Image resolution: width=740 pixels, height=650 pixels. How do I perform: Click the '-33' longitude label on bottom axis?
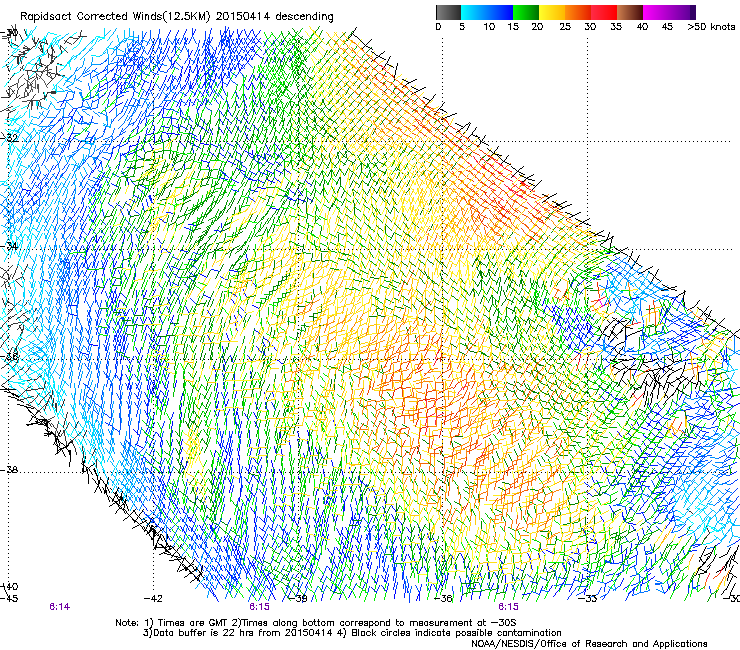point(588,599)
